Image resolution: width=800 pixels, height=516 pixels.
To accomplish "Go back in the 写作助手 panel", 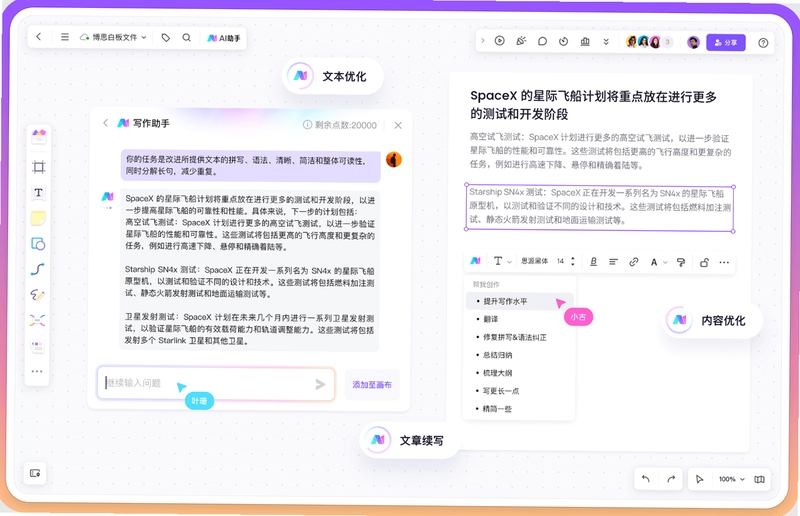I will 105,123.
